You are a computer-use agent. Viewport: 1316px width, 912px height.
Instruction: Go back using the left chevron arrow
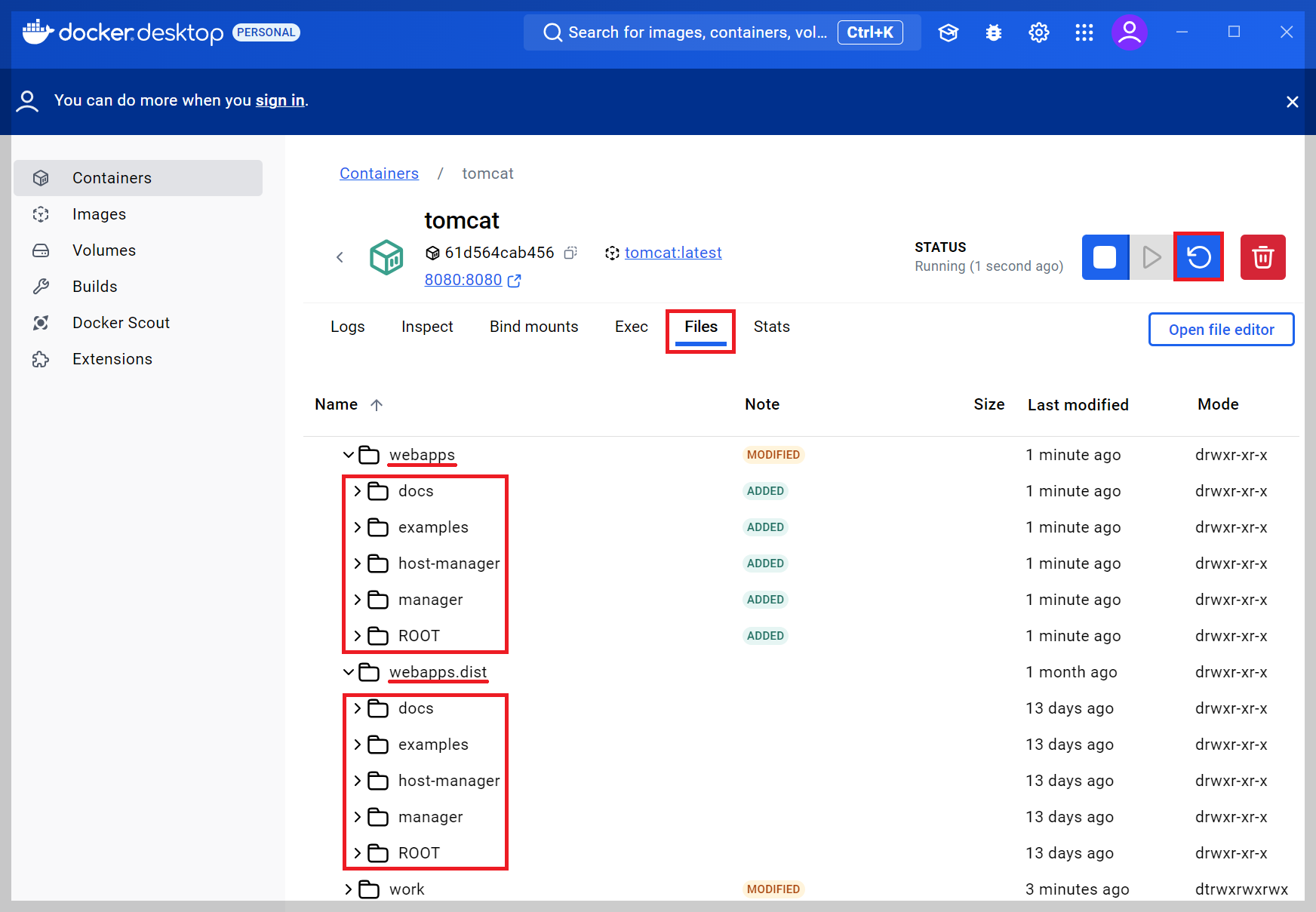coord(340,257)
